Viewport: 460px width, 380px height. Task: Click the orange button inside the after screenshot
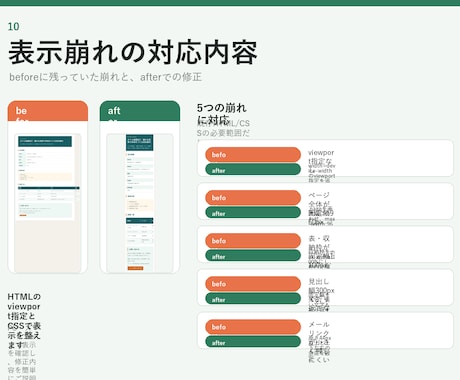click(x=135, y=268)
